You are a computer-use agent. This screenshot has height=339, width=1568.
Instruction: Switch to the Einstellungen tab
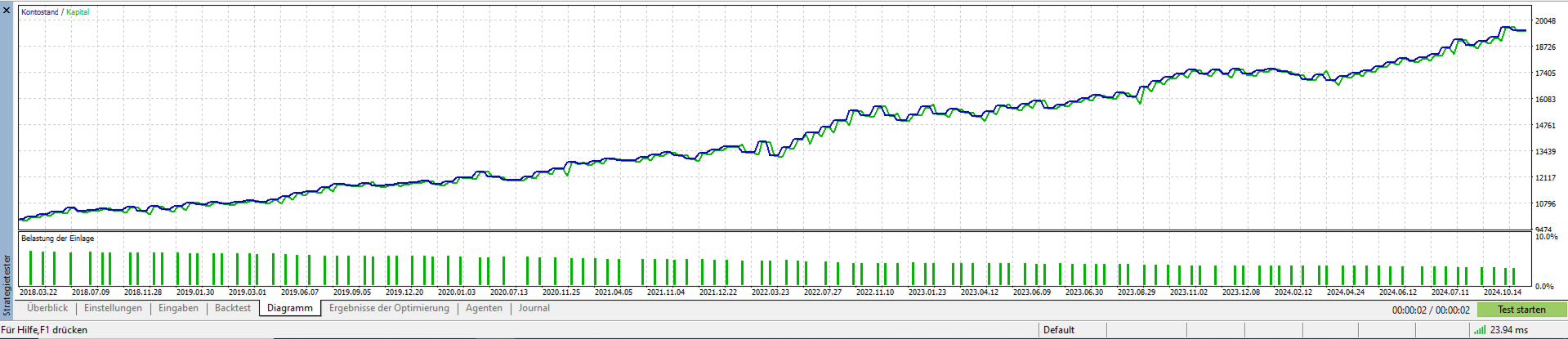[x=113, y=308]
